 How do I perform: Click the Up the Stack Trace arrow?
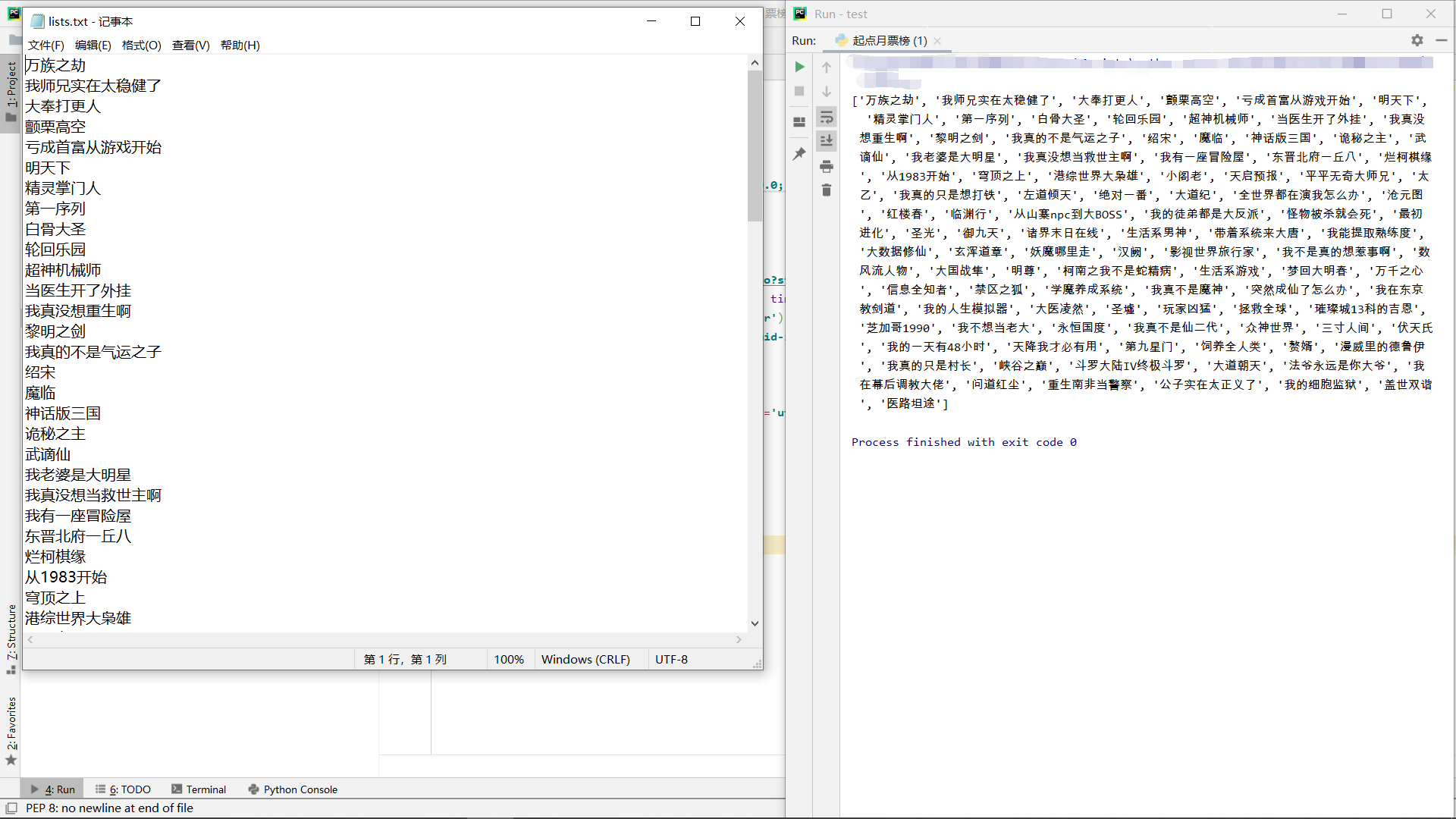click(827, 67)
